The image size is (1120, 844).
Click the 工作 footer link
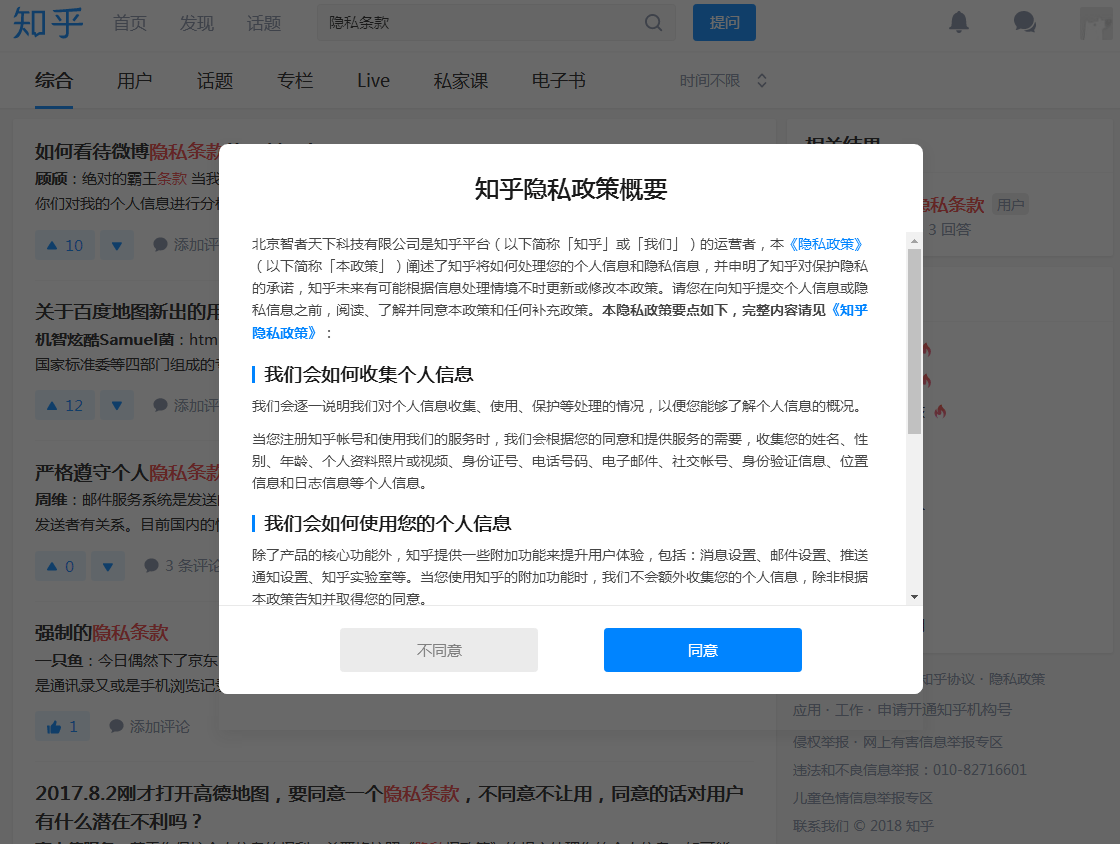(x=849, y=710)
